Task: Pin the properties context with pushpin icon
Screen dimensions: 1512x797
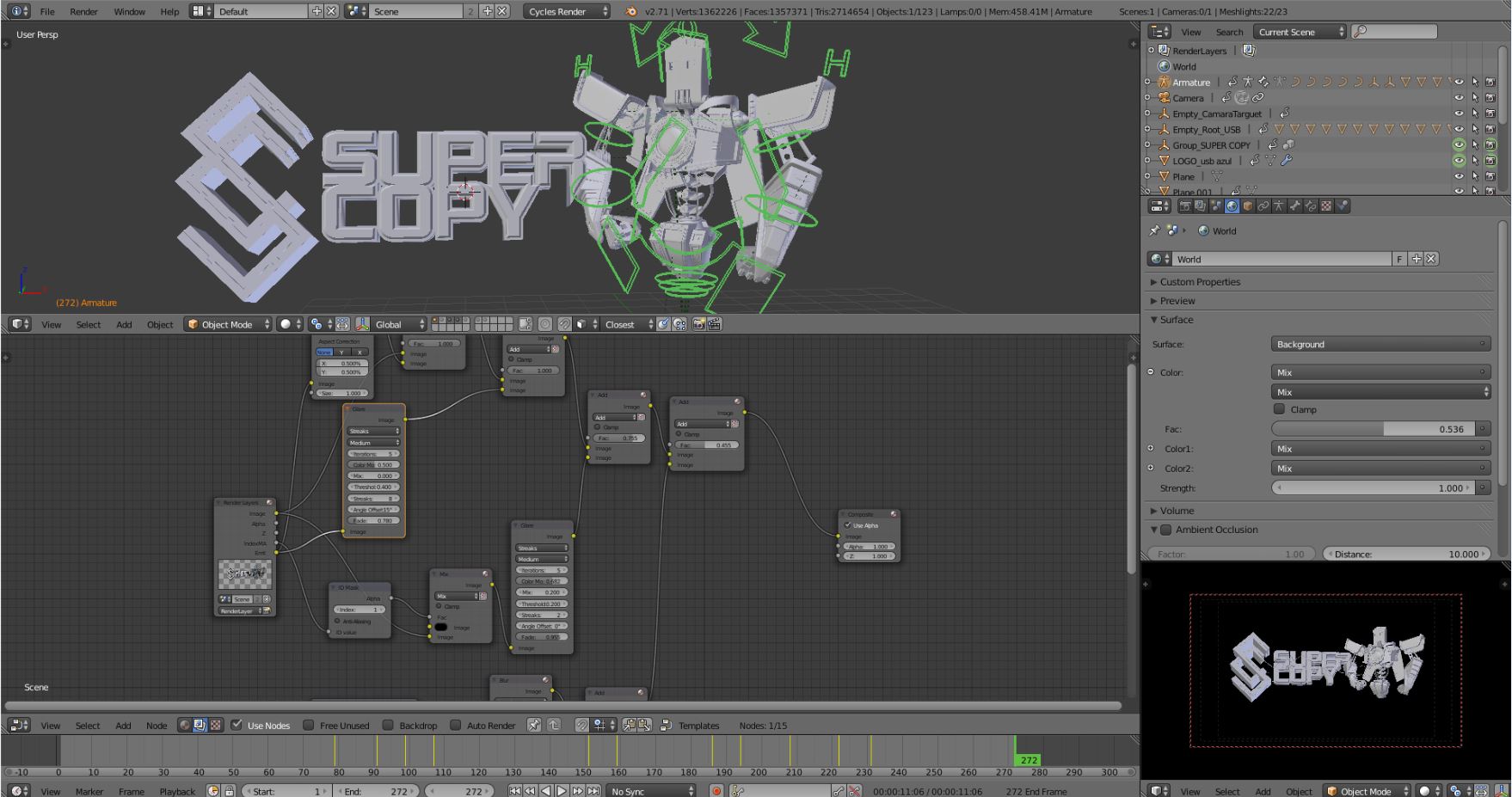Action: (x=1154, y=230)
